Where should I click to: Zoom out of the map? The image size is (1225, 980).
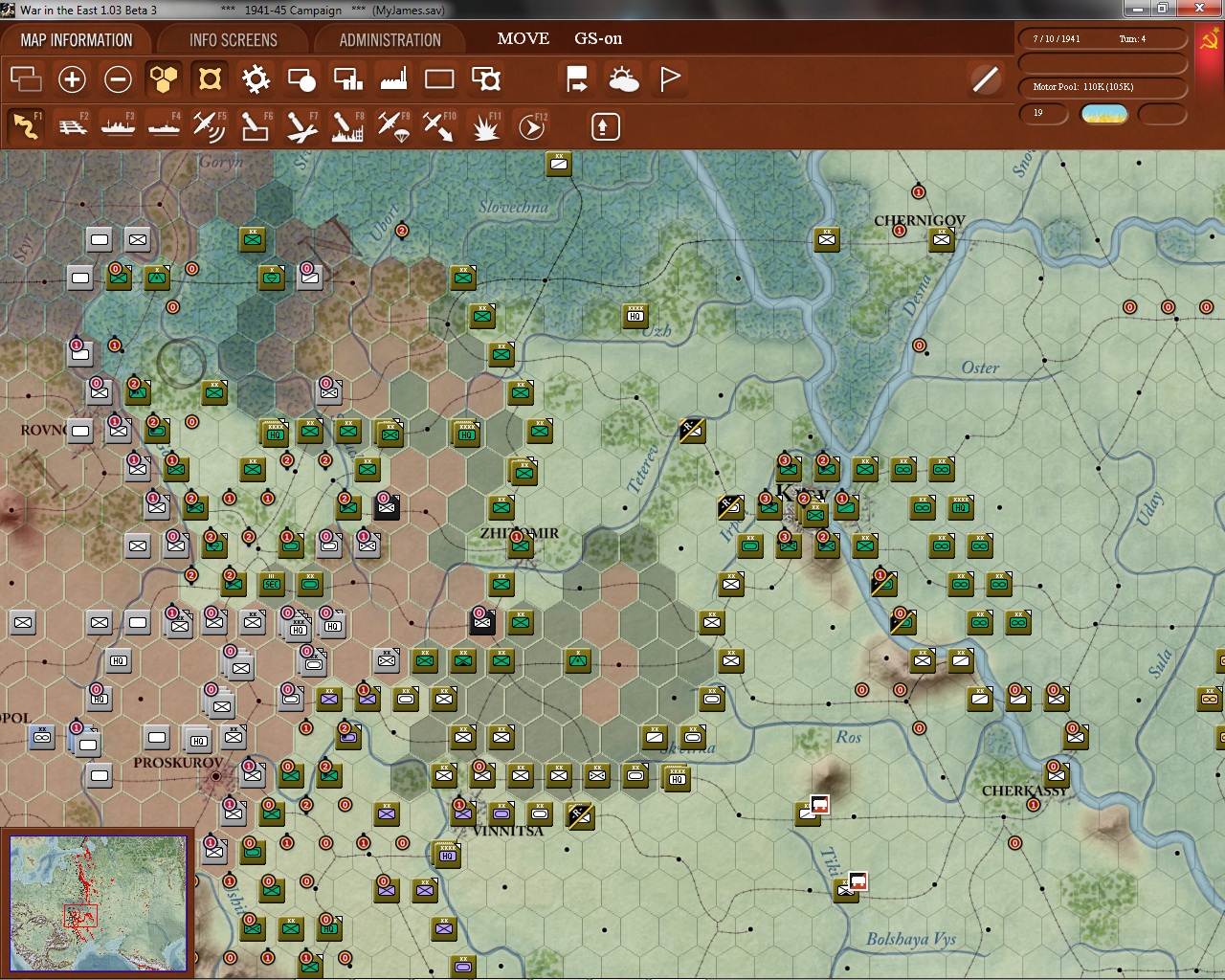[x=118, y=79]
